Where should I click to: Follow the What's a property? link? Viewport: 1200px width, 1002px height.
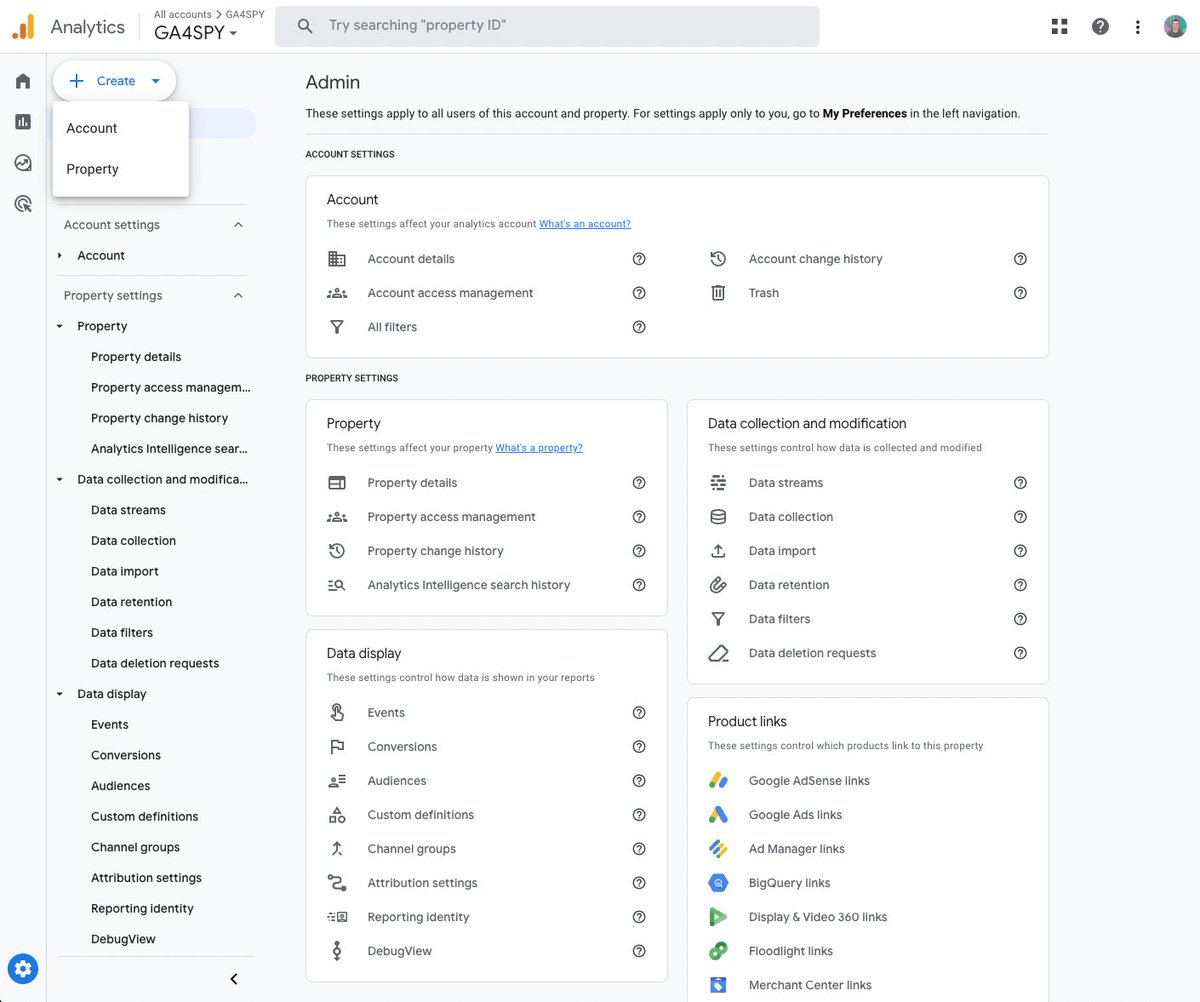(x=539, y=448)
